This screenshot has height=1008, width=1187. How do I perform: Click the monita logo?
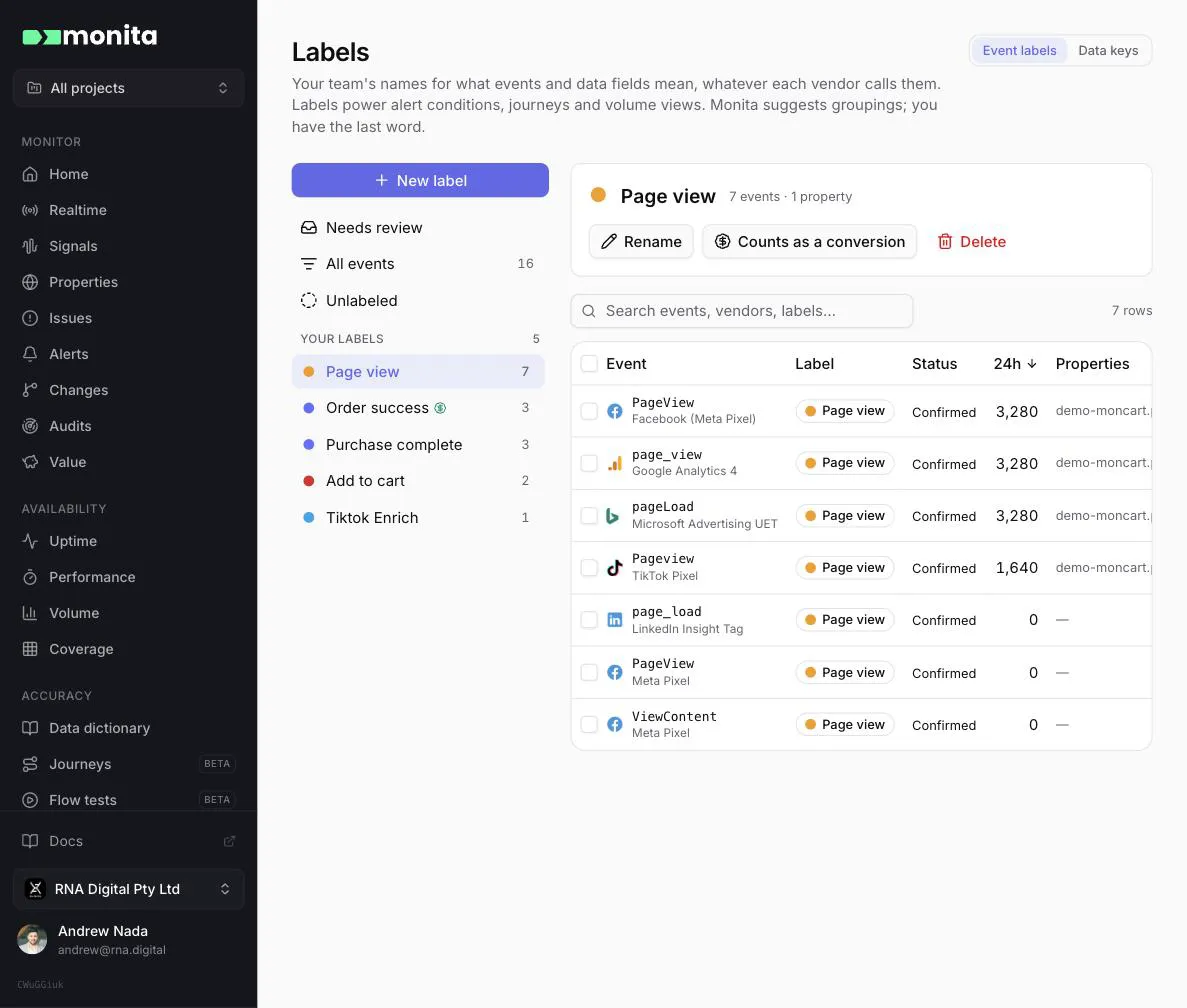point(89,35)
